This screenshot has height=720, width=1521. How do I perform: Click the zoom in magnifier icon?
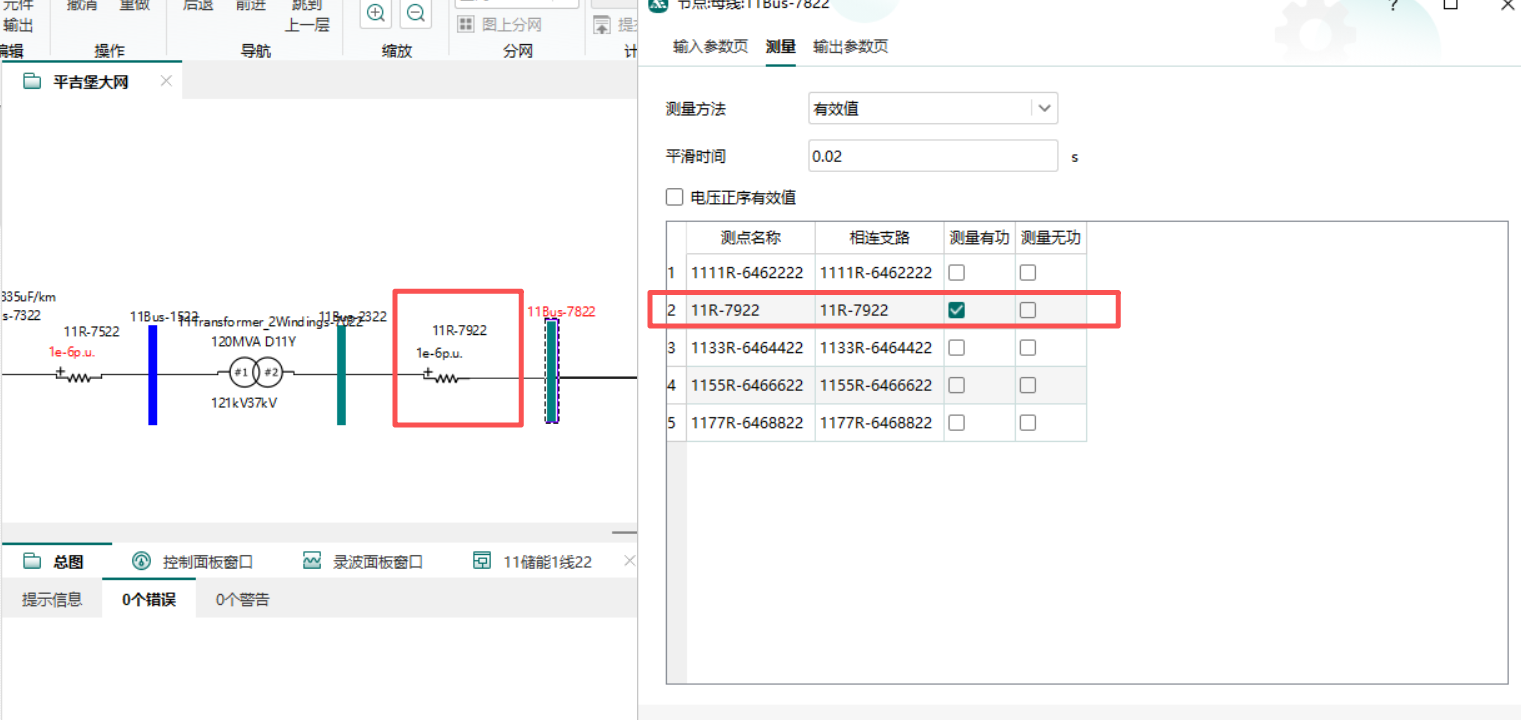tap(376, 13)
